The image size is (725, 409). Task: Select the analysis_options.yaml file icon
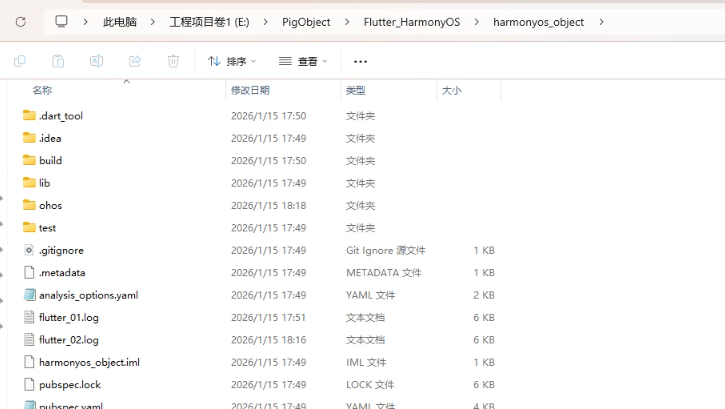[x=30, y=295]
